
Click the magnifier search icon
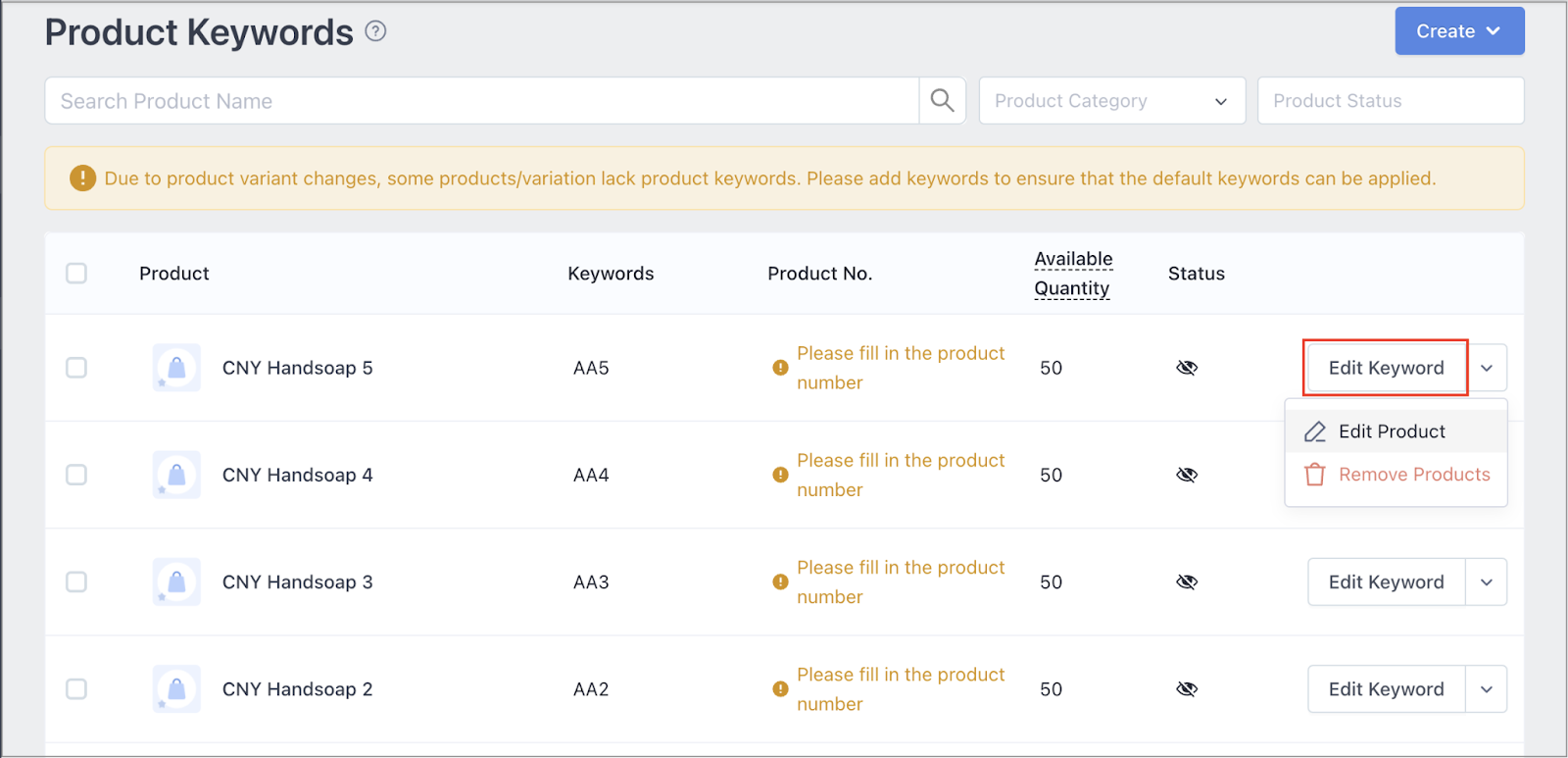point(942,100)
